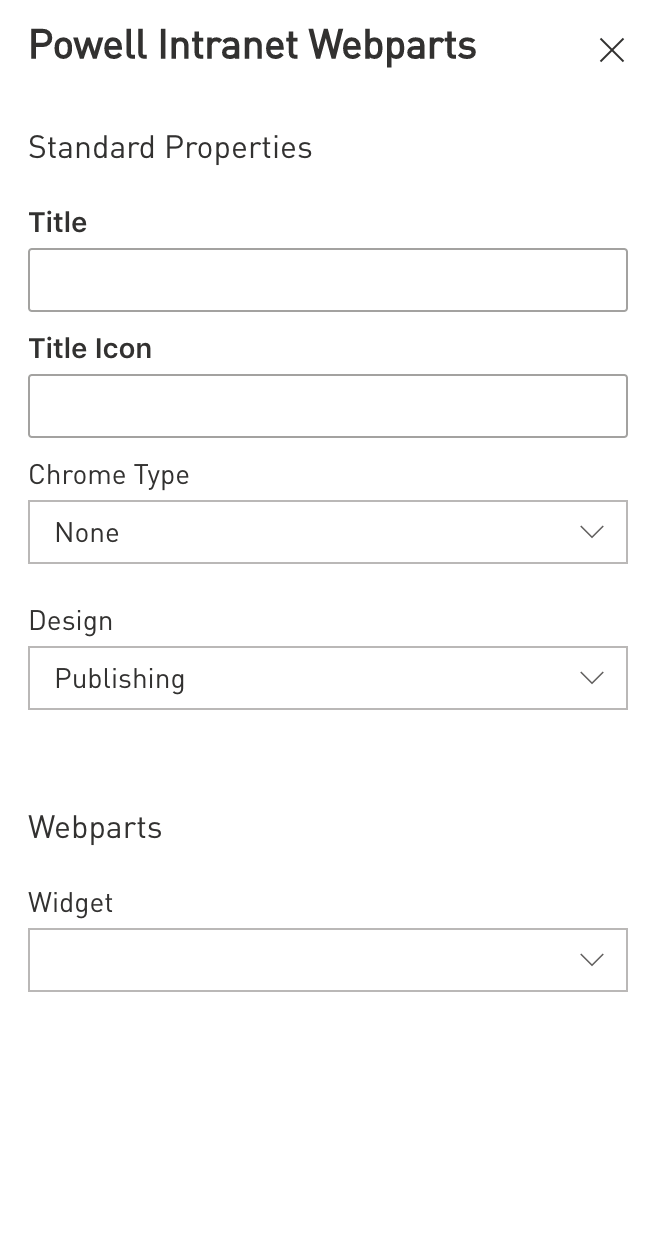Image resolution: width=658 pixels, height=1236 pixels.
Task: Focus the Title Icon text field
Action: (328, 406)
